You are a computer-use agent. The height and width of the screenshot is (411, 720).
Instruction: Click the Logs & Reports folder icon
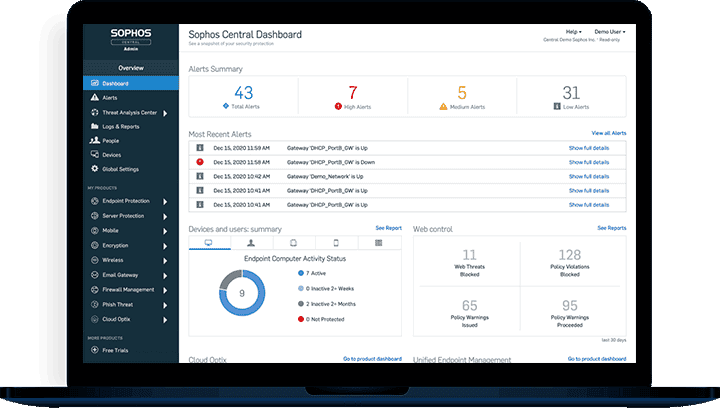(x=95, y=126)
